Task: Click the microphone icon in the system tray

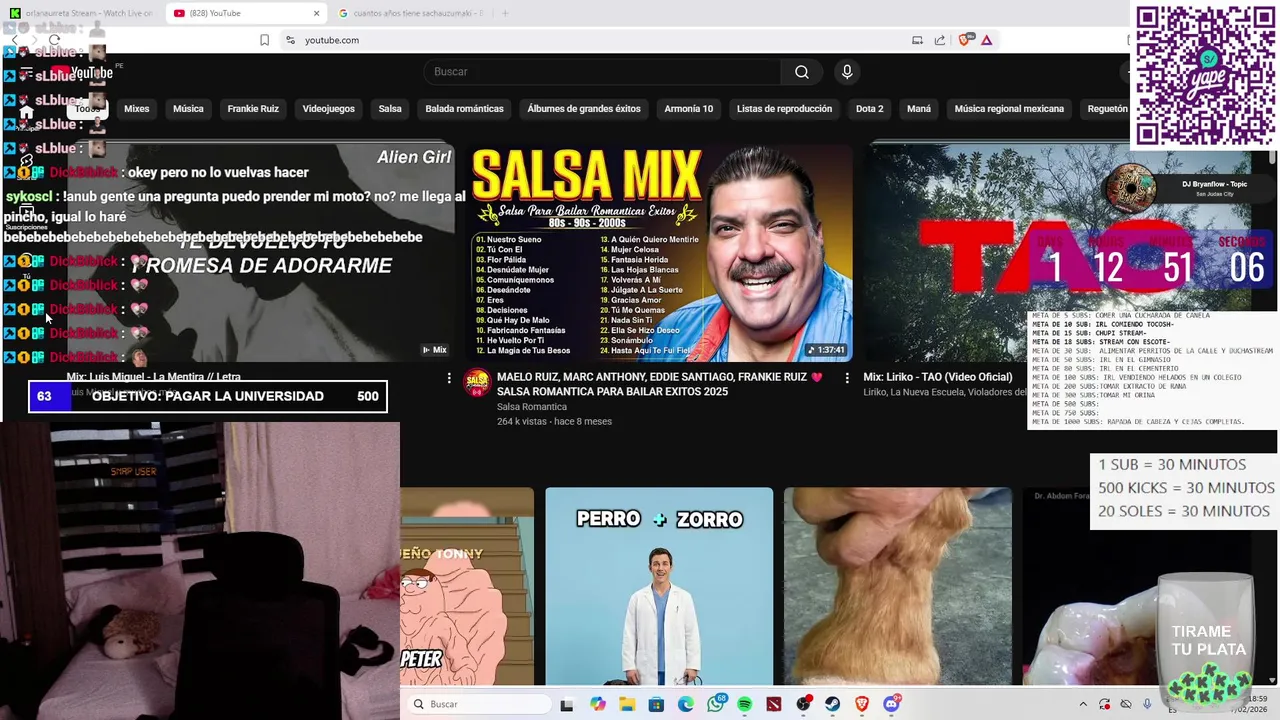Action: pos(1147,705)
